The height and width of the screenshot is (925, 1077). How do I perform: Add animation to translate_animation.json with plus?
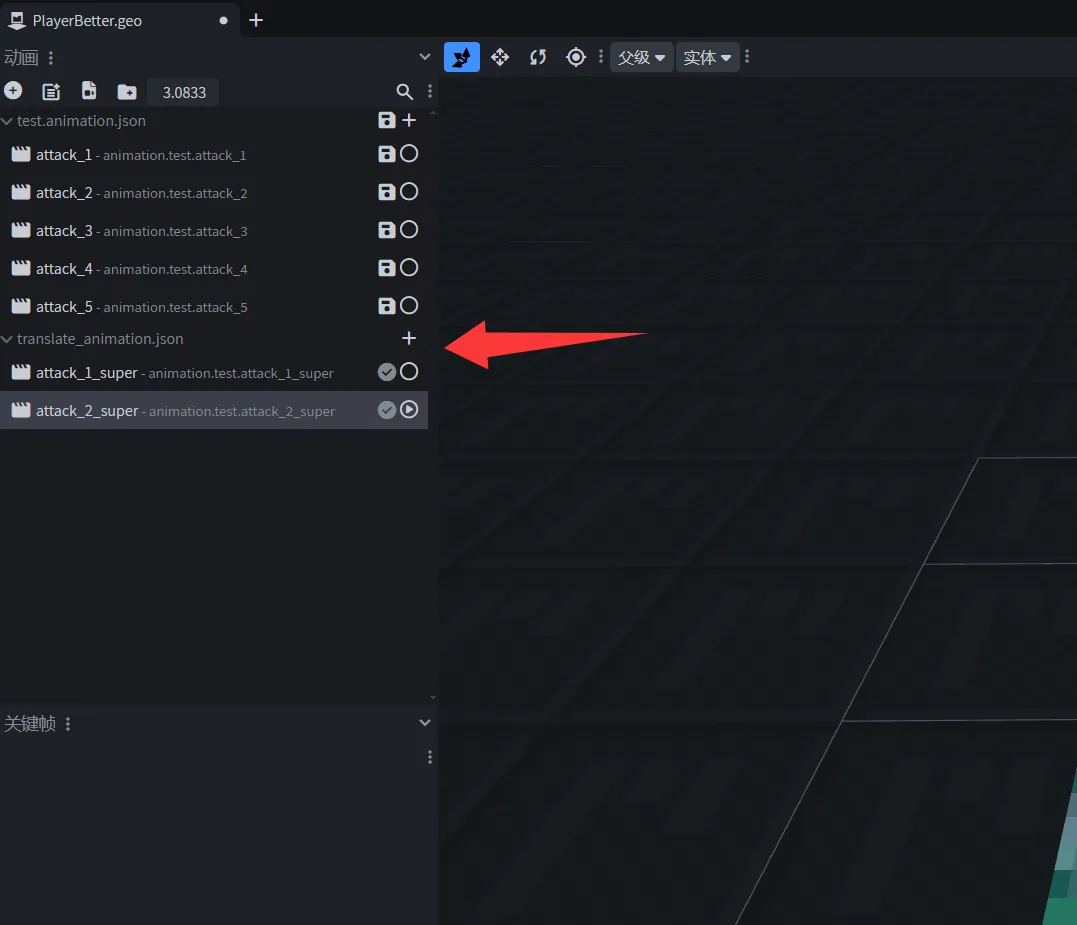coord(408,339)
